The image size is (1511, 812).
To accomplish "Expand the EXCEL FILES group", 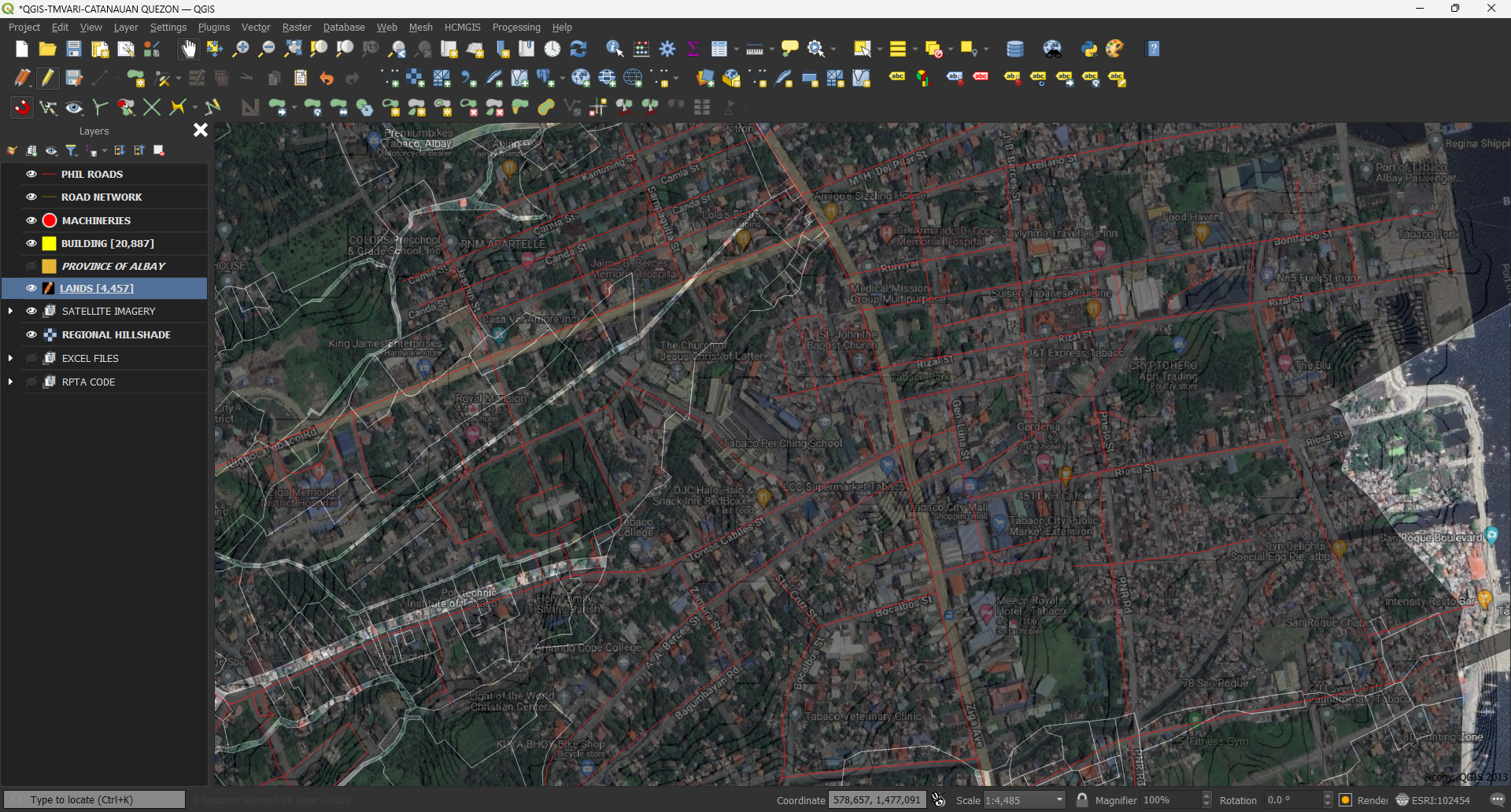I will [x=11, y=358].
